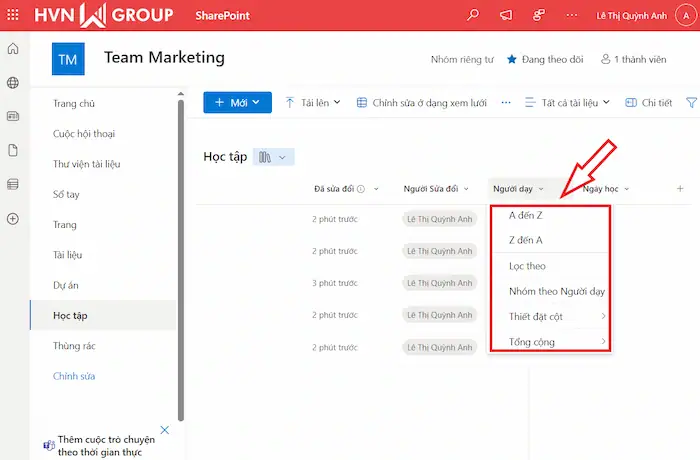700x460 pixels.
Task: Click the Chi tiết details pane button
Action: [x=649, y=102]
